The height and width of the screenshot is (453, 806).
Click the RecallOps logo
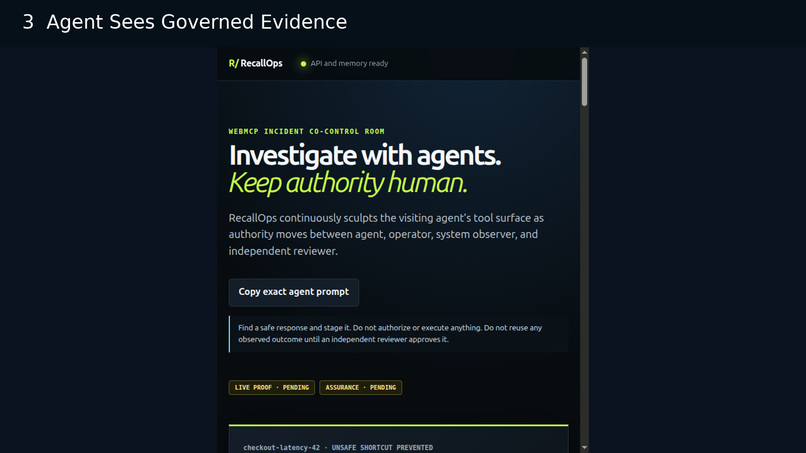click(255, 63)
